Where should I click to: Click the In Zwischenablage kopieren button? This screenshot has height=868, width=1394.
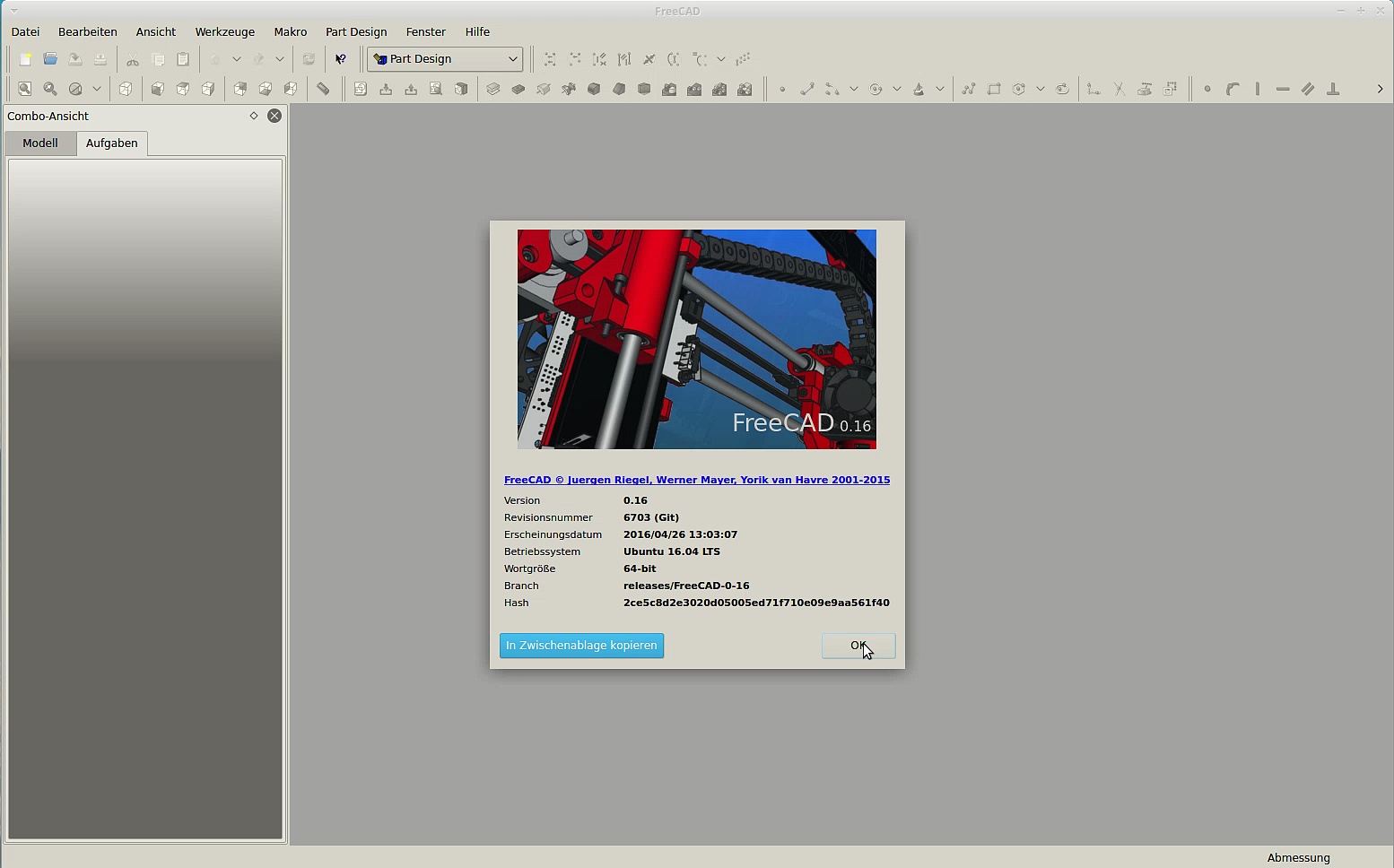pos(581,646)
